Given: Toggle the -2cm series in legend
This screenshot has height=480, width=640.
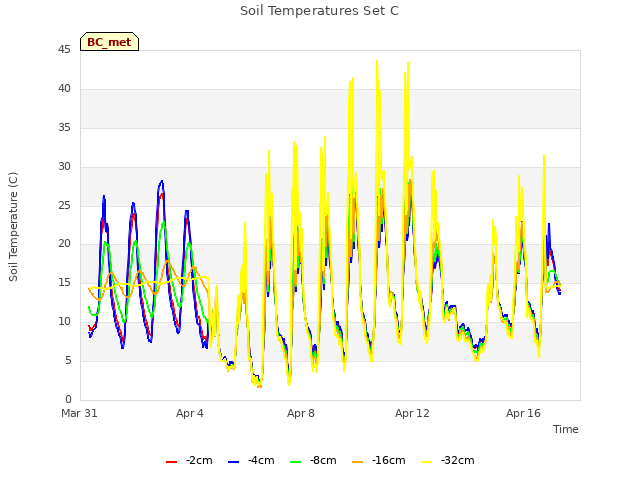Looking at the screenshot, I should tap(189, 460).
